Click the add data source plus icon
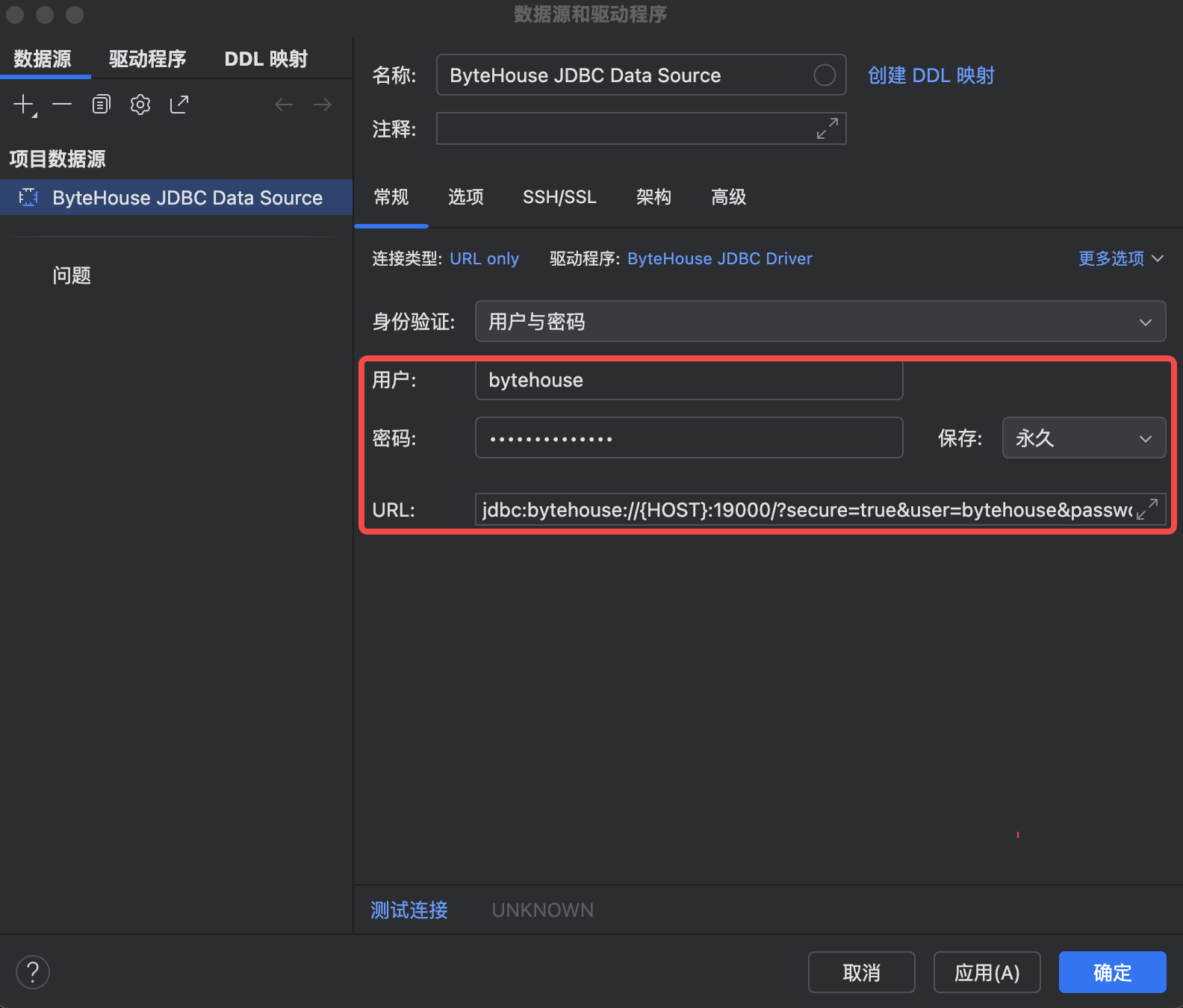The width and height of the screenshot is (1183, 1008). 25,105
